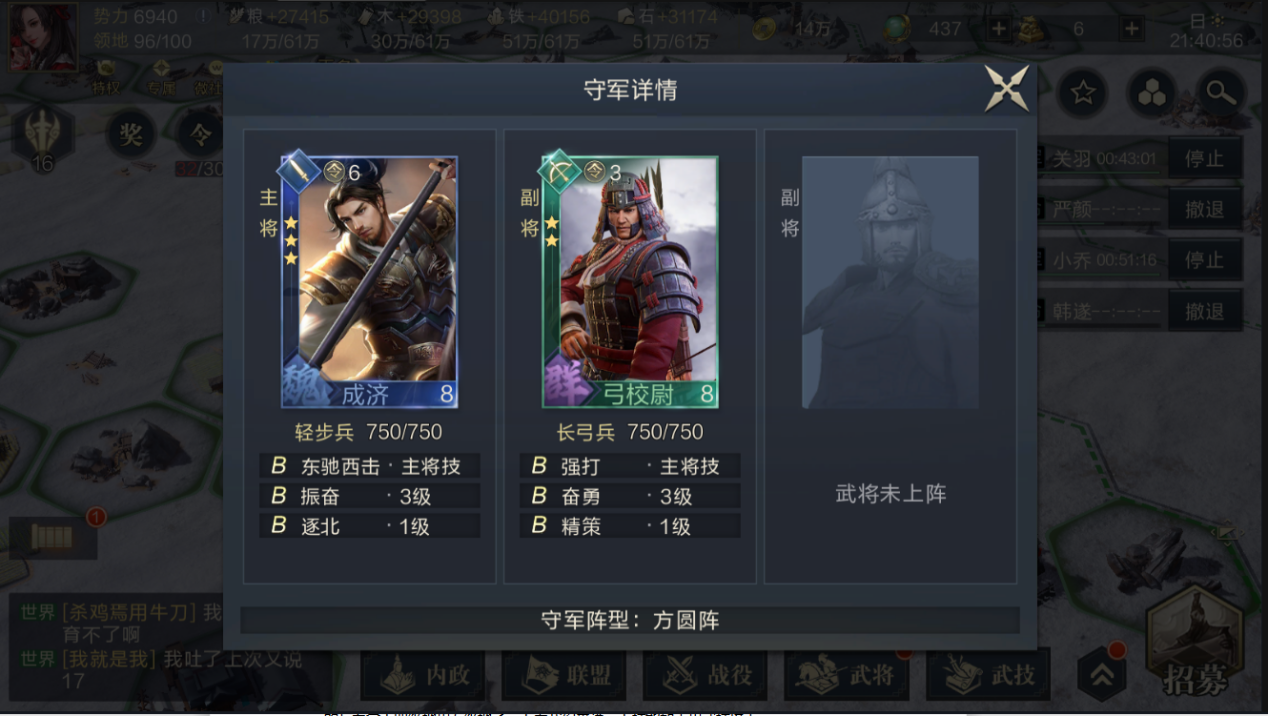The image size is (1268, 716).
Task: Switch to the 内政 menu
Action: [423, 676]
